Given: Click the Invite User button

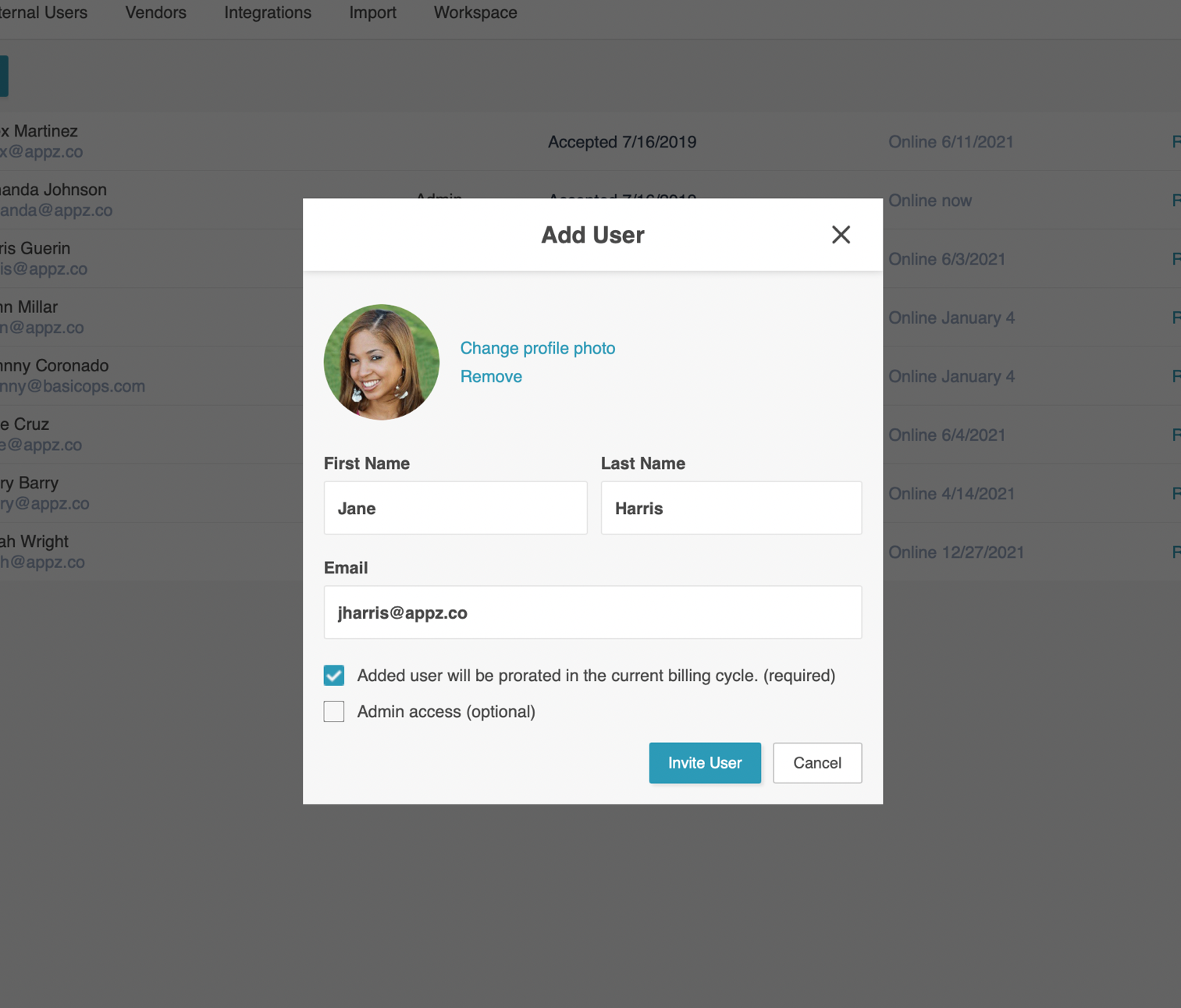Looking at the screenshot, I should pos(705,763).
